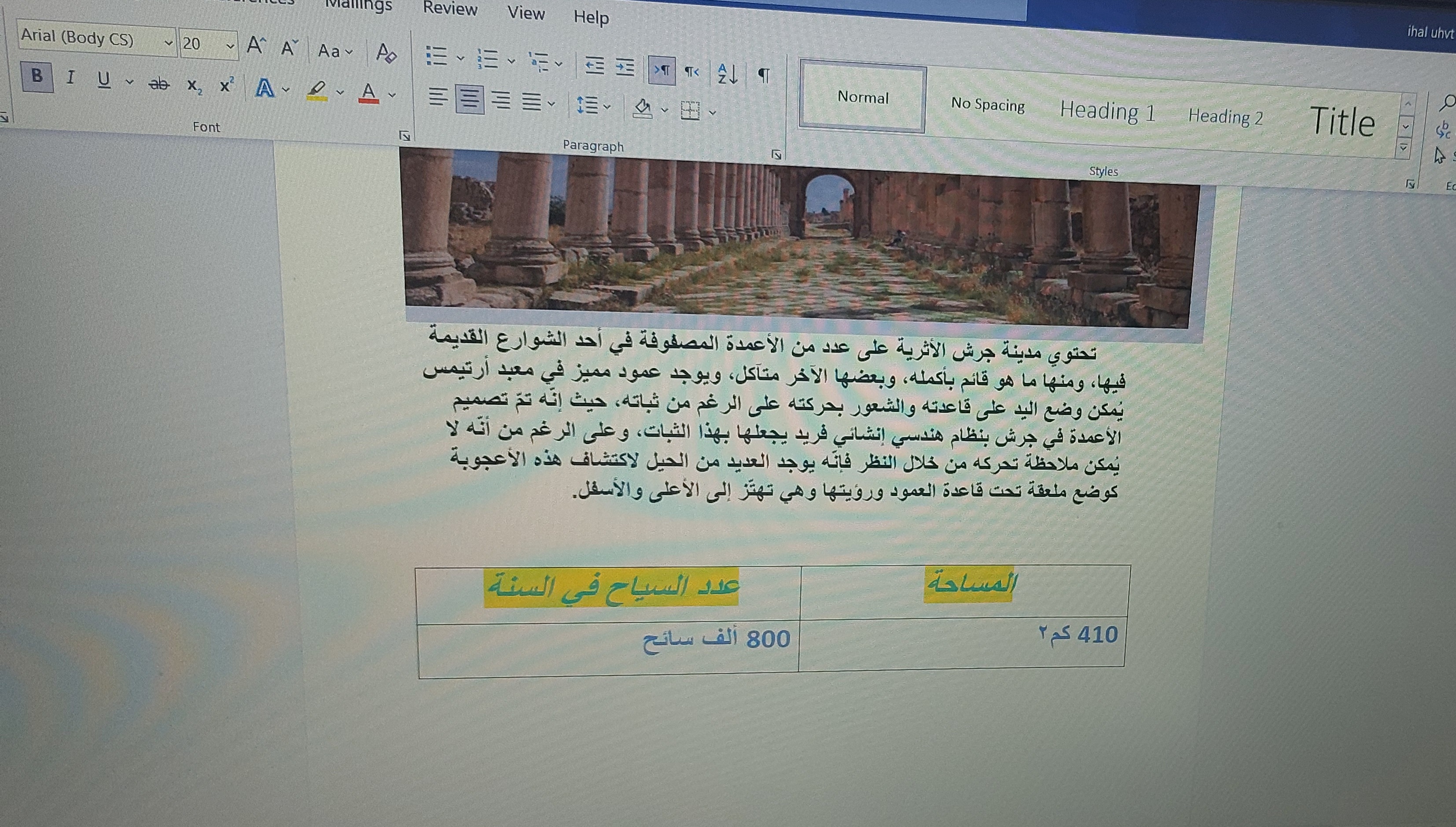Click the Increase Indent icon
1456x827 pixels.
click(625, 68)
